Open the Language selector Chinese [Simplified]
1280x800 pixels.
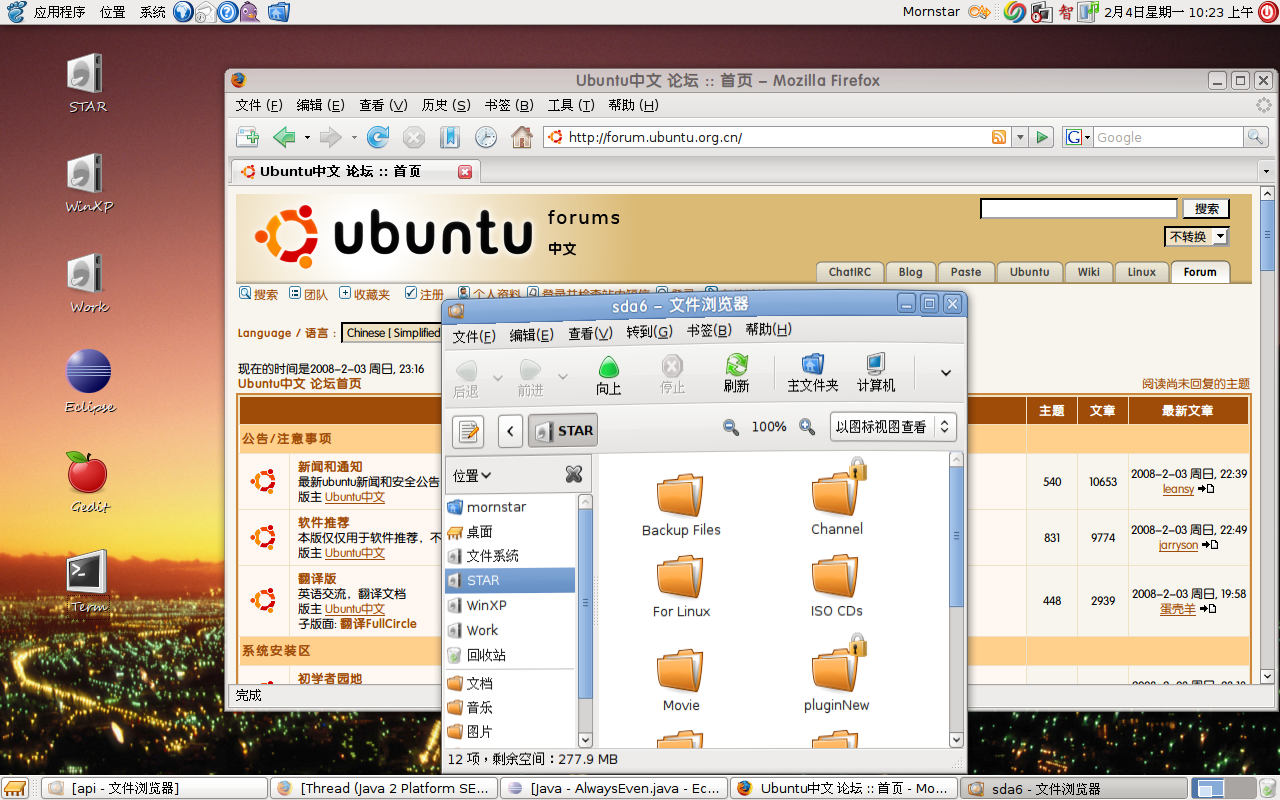pos(391,333)
